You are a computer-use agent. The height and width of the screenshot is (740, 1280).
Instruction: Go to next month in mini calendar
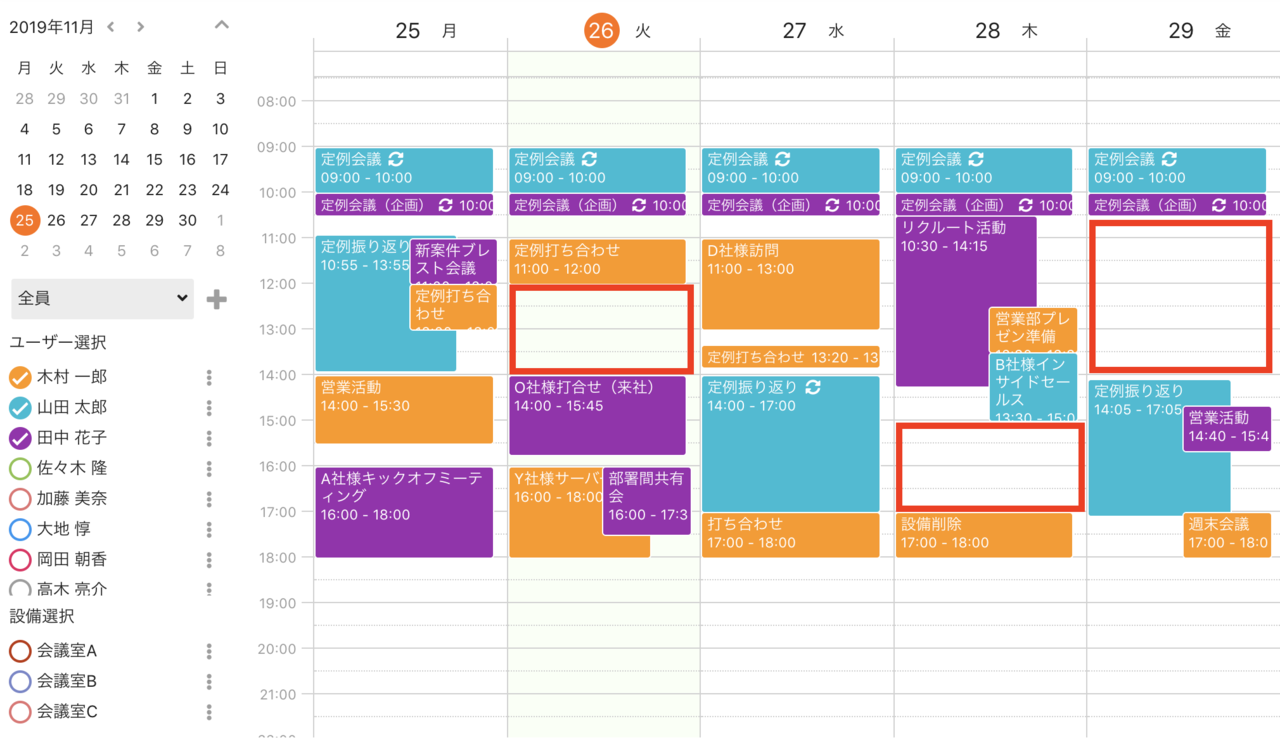(141, 27)
